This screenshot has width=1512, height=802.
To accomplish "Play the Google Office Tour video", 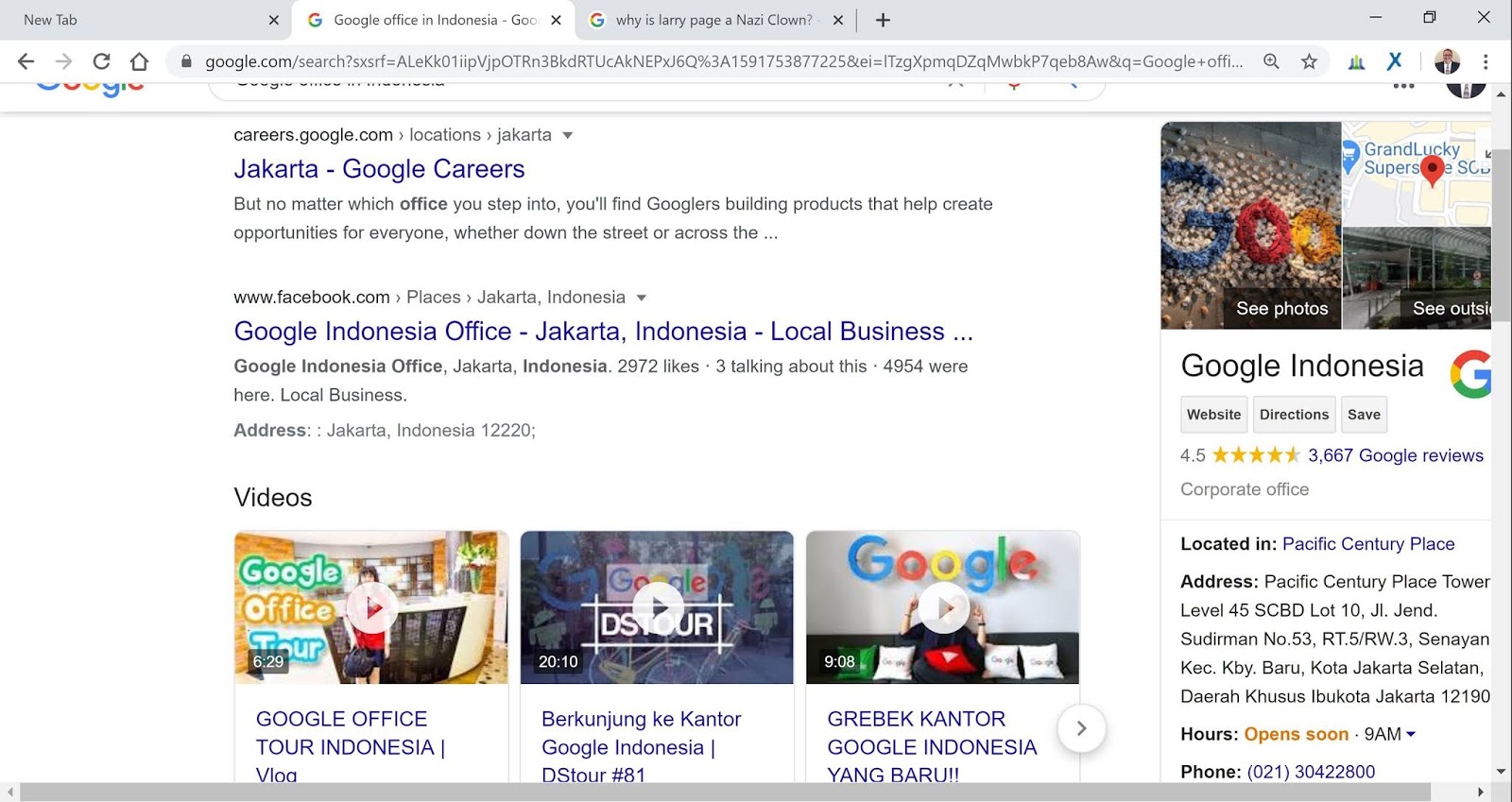I will pyautogui.click(x=371, y=607).
